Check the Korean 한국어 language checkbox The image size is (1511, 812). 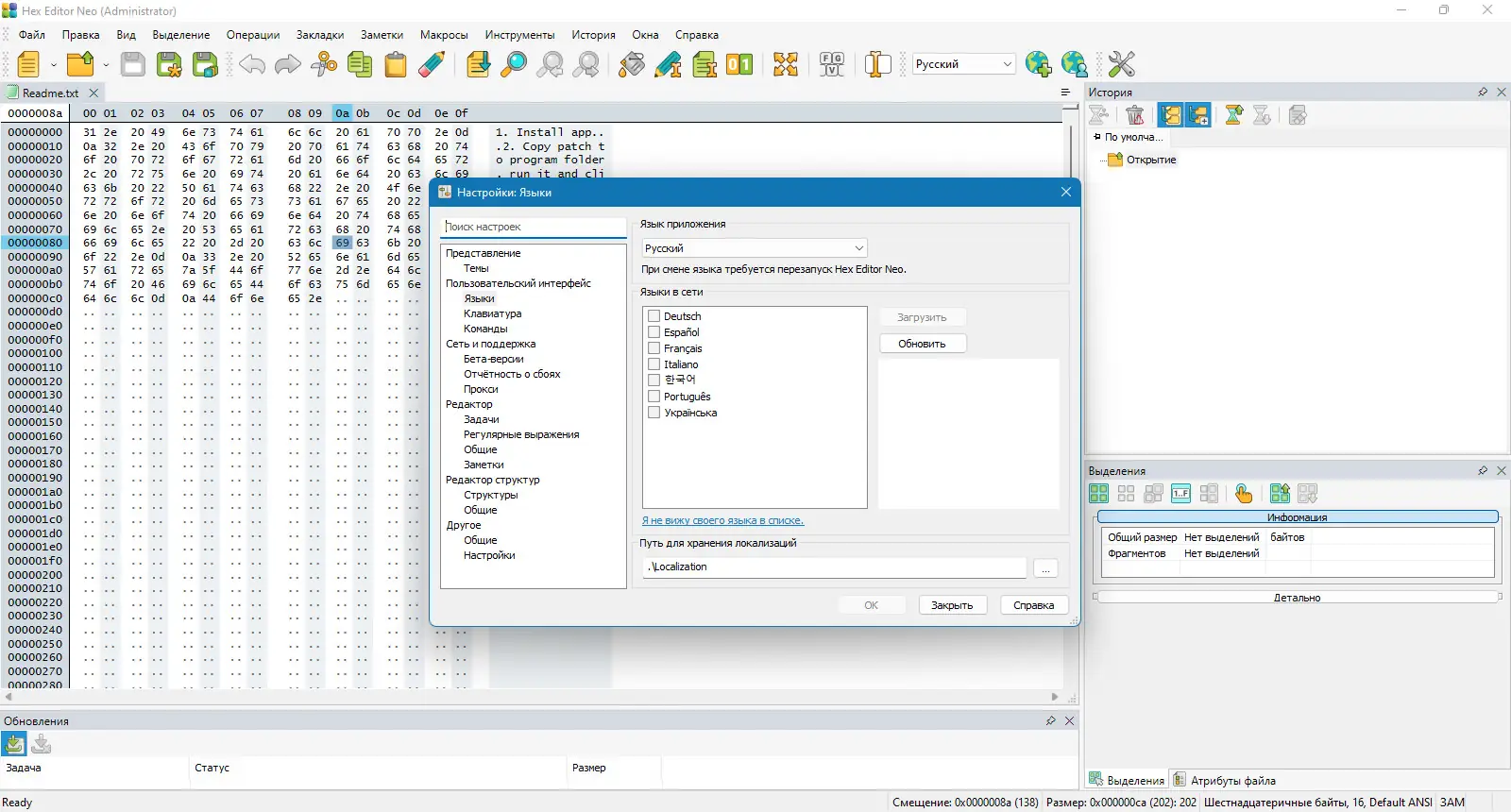[x=654, y=380]
